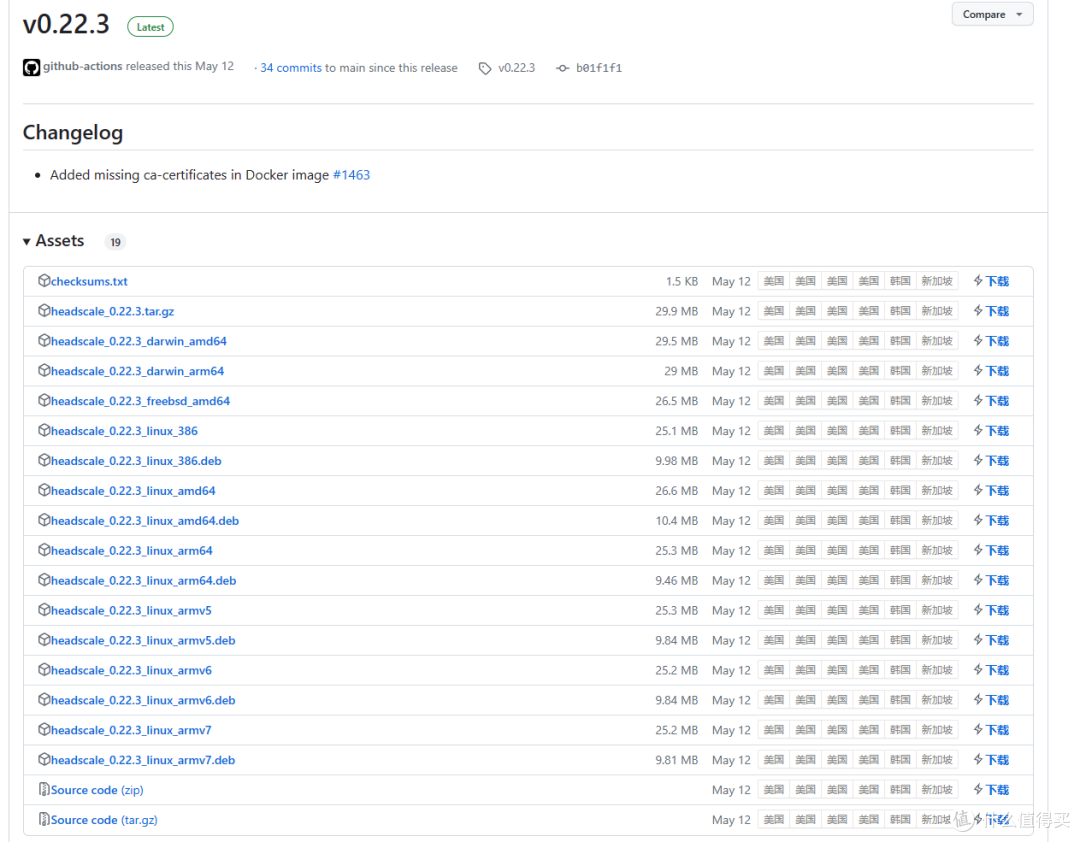Screen dimensions: 1080x842
Task: Select first 美国 mirror for checksums.txt
Action: 774,282
